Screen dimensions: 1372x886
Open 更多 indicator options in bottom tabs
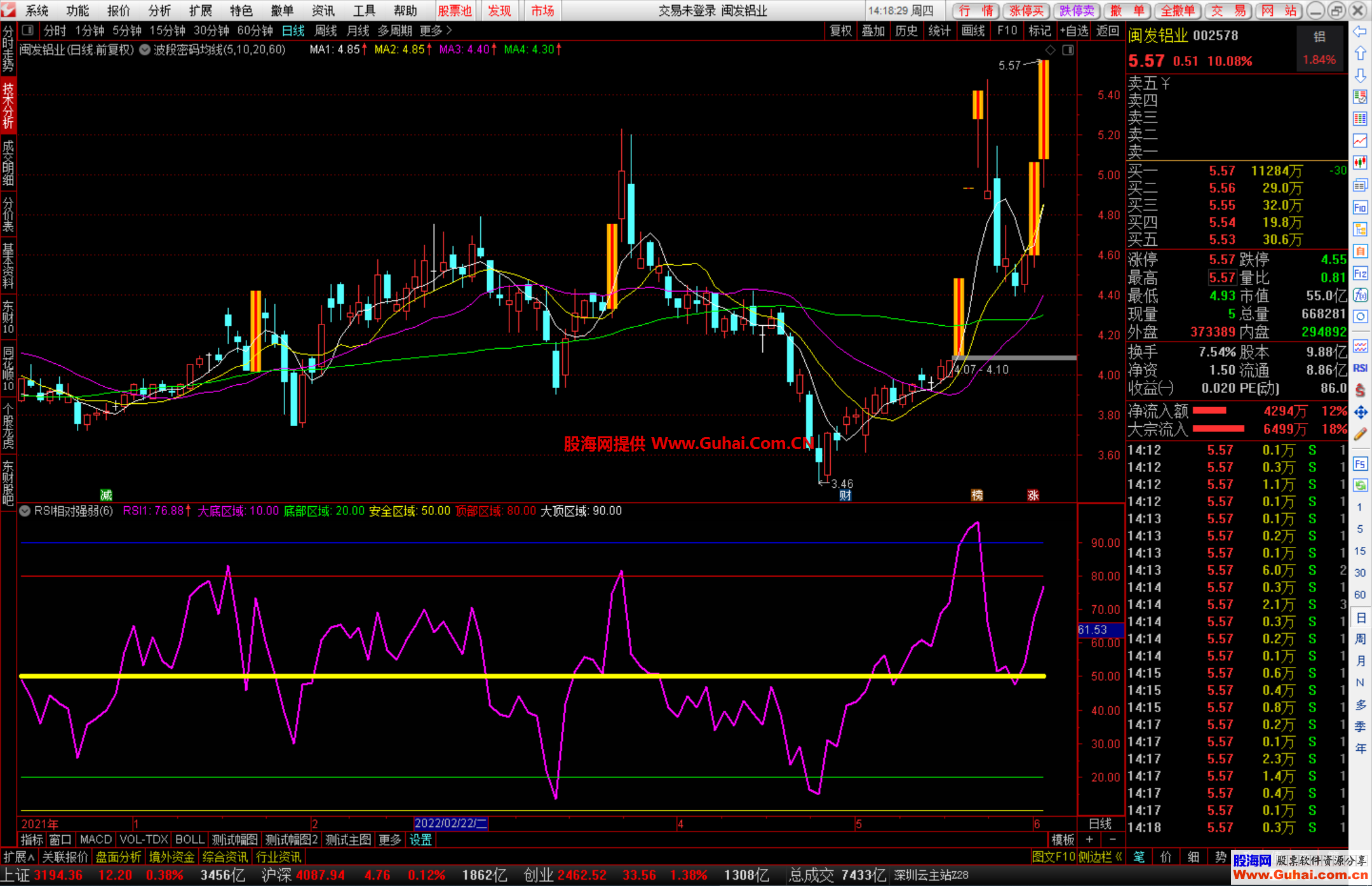pos(390,840)
